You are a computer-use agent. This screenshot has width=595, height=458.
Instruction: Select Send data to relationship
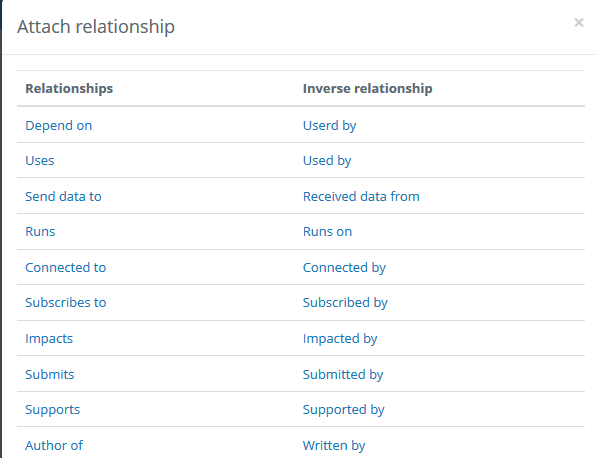click(63, 197)
